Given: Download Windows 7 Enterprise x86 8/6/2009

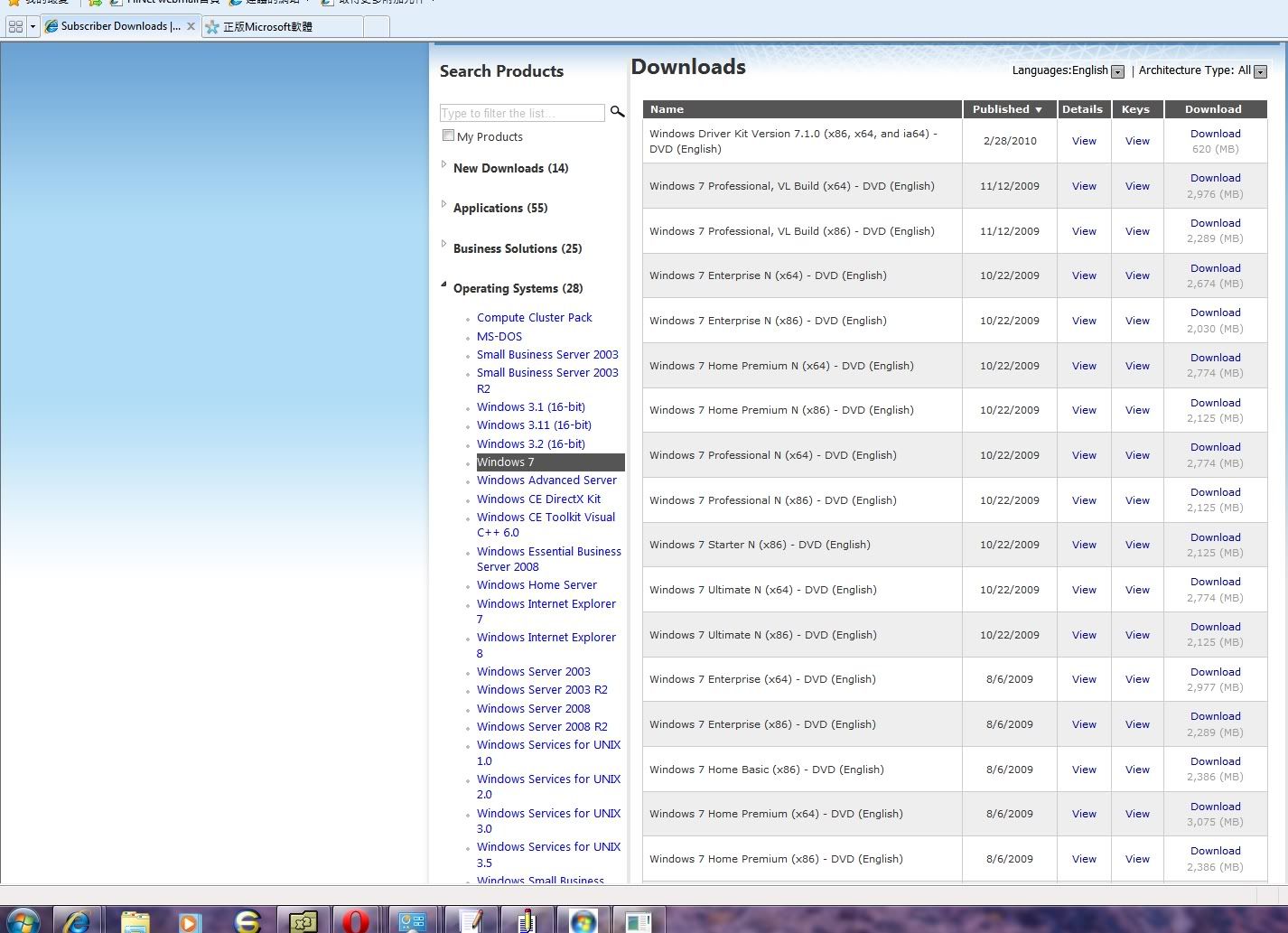Looking at the screenshot, I should (1215, 716).
